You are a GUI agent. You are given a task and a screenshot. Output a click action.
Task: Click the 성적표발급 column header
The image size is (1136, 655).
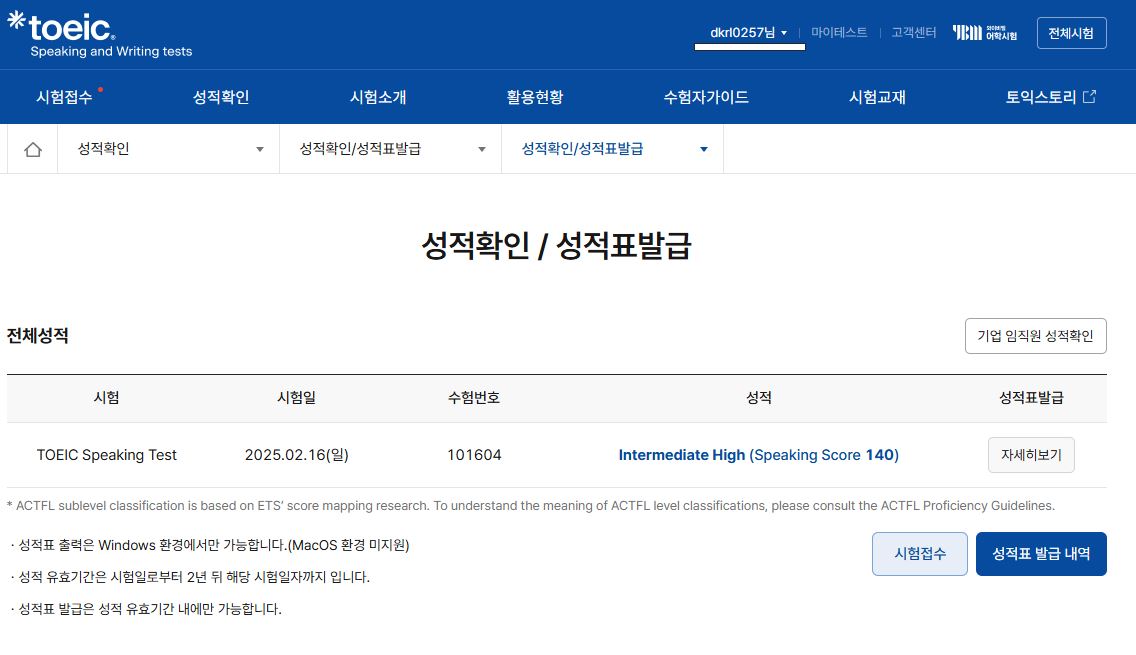[x=1031, y=398]
